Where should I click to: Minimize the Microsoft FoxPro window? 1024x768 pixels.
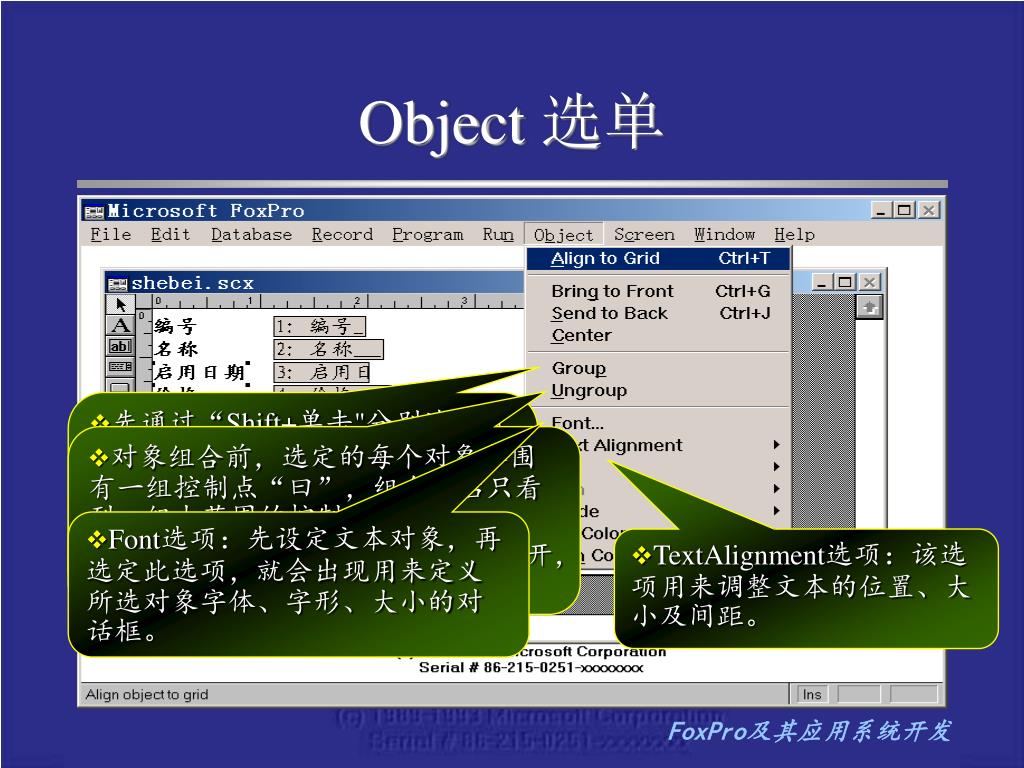[x=881, y=210]
